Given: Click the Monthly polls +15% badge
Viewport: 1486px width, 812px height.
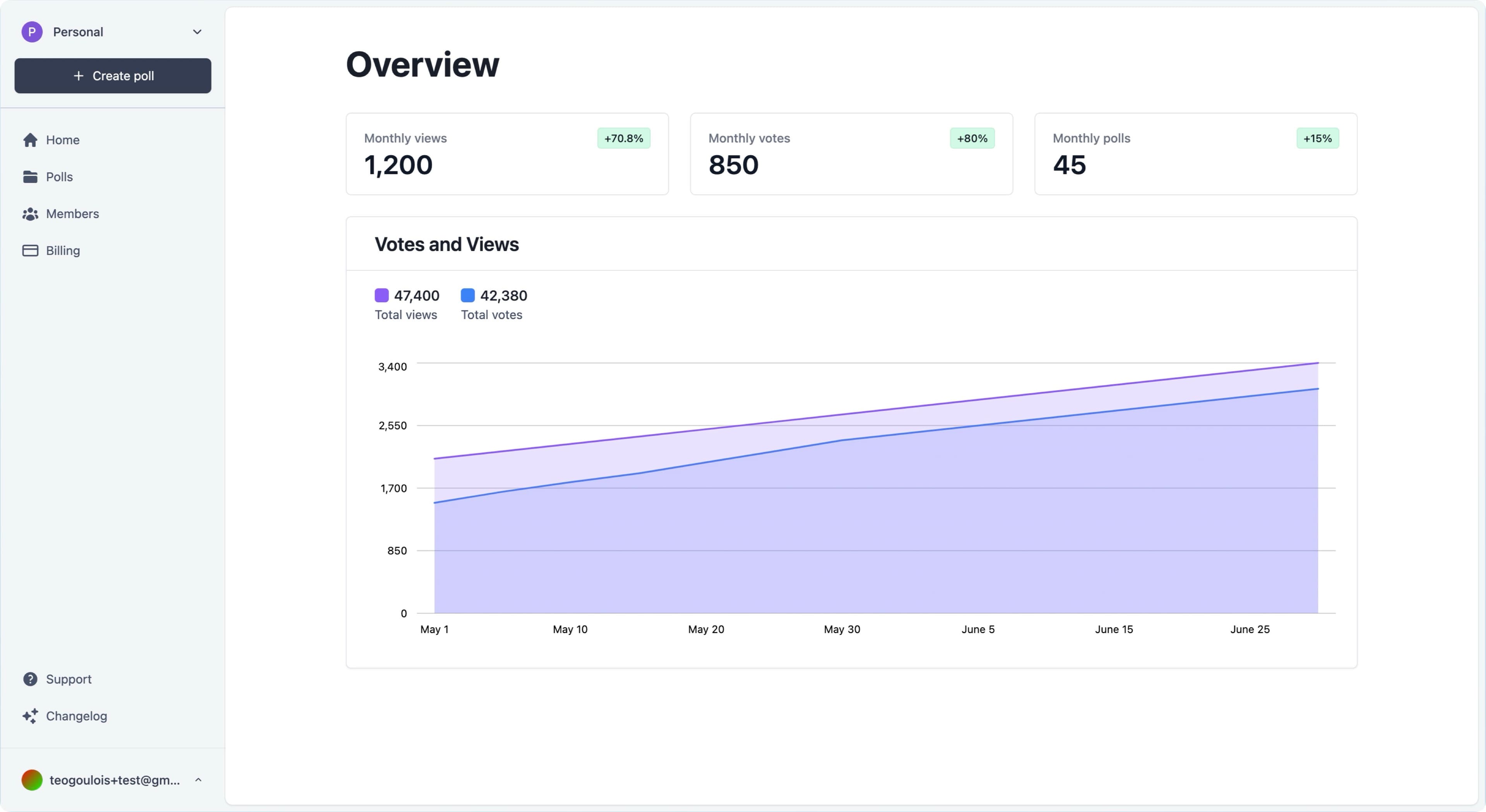Looking at the screenshot, I should pyautogui.click(x=1318, y=138).
